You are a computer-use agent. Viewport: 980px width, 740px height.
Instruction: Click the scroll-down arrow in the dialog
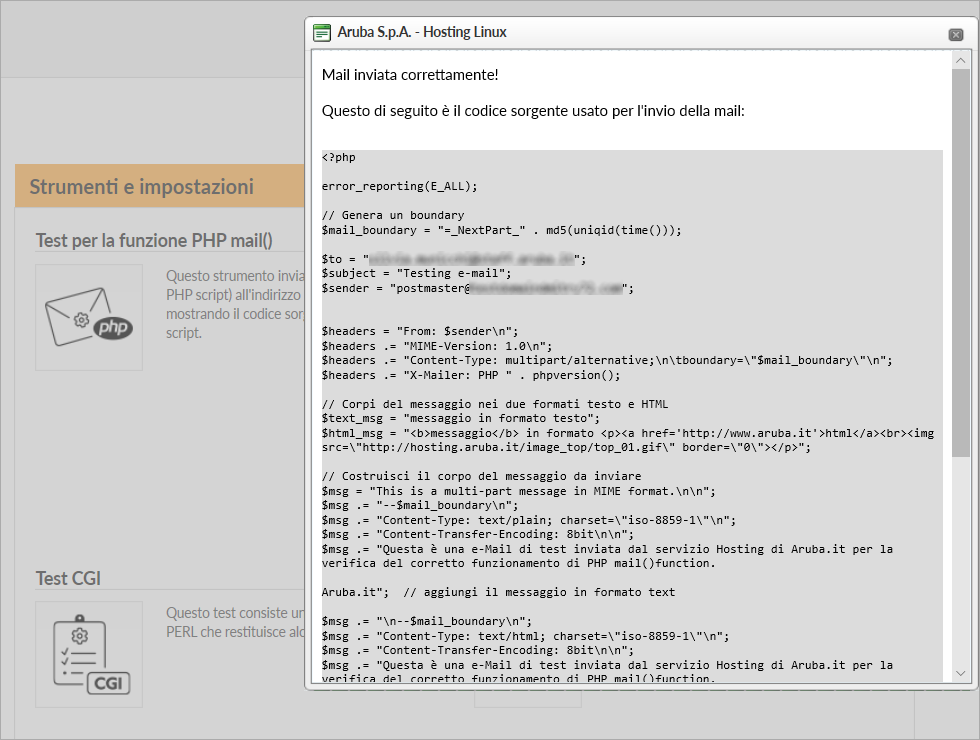961,673
